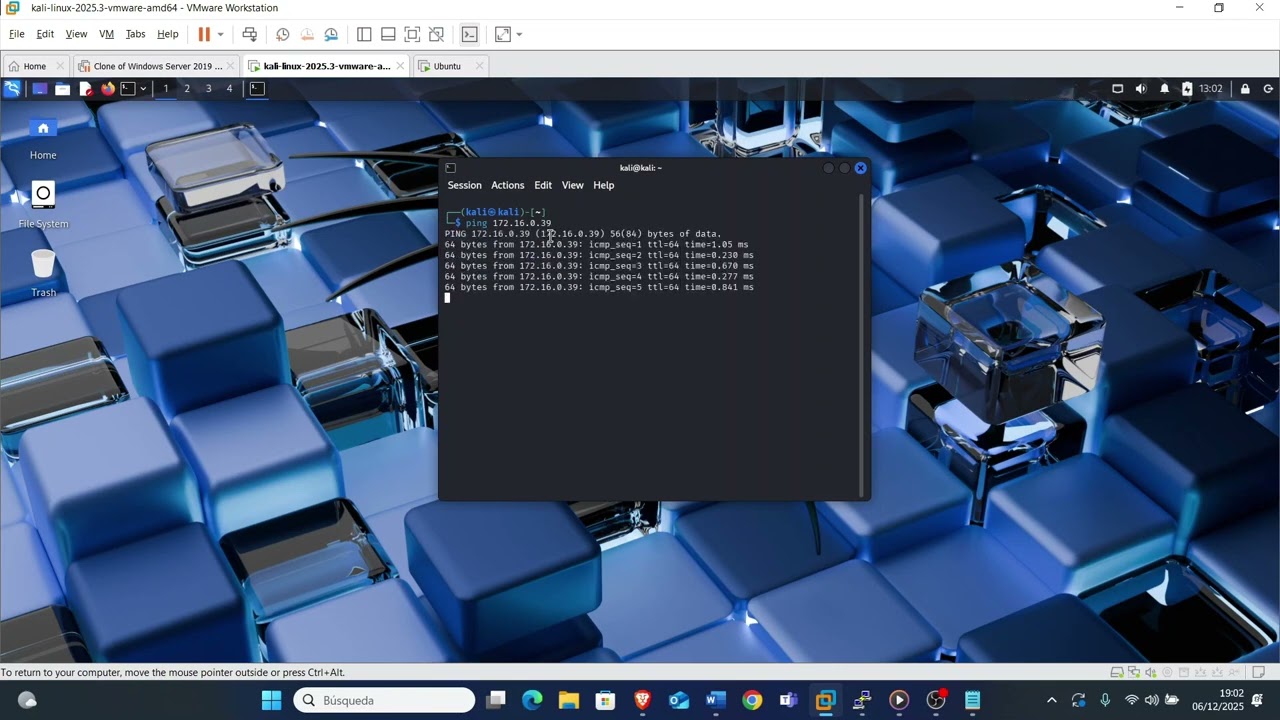
Task: Suspend the VM with the pause button
Action: click(204, 34)
